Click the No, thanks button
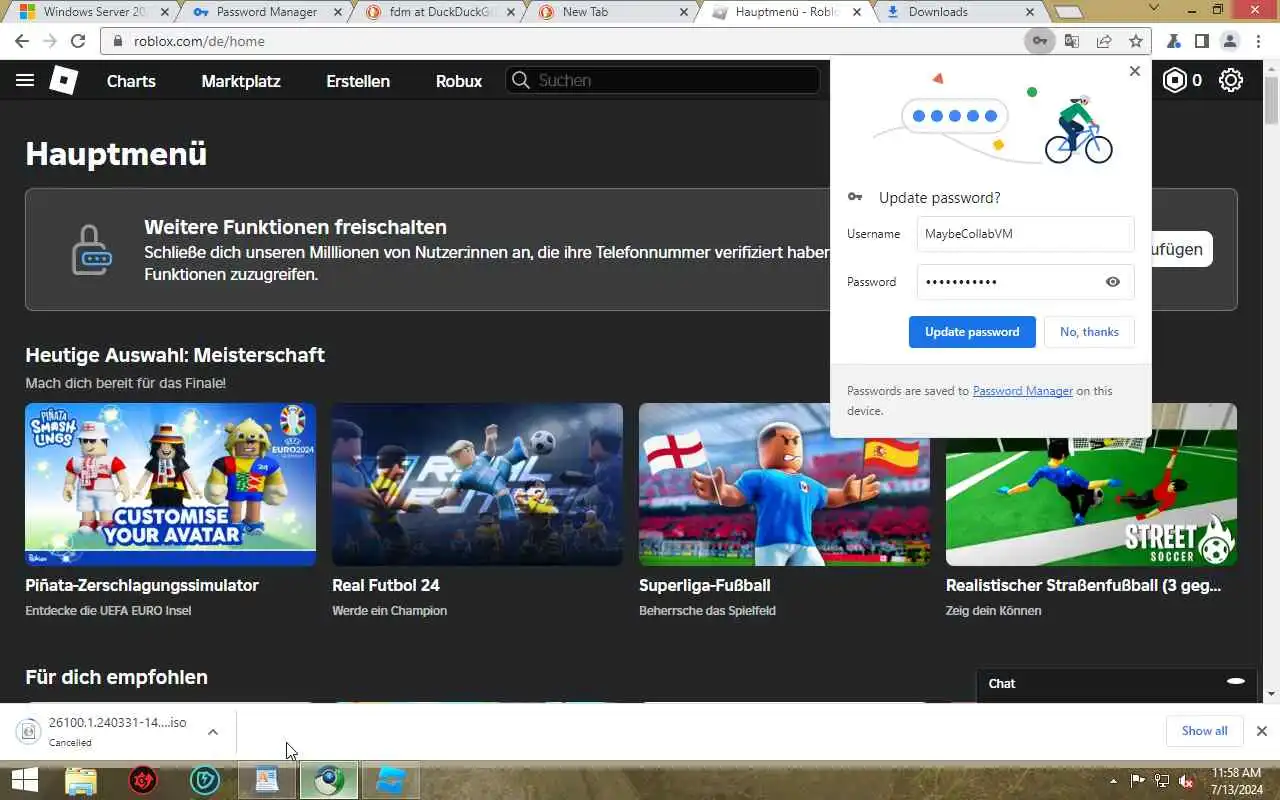 tap(1089, 332)
